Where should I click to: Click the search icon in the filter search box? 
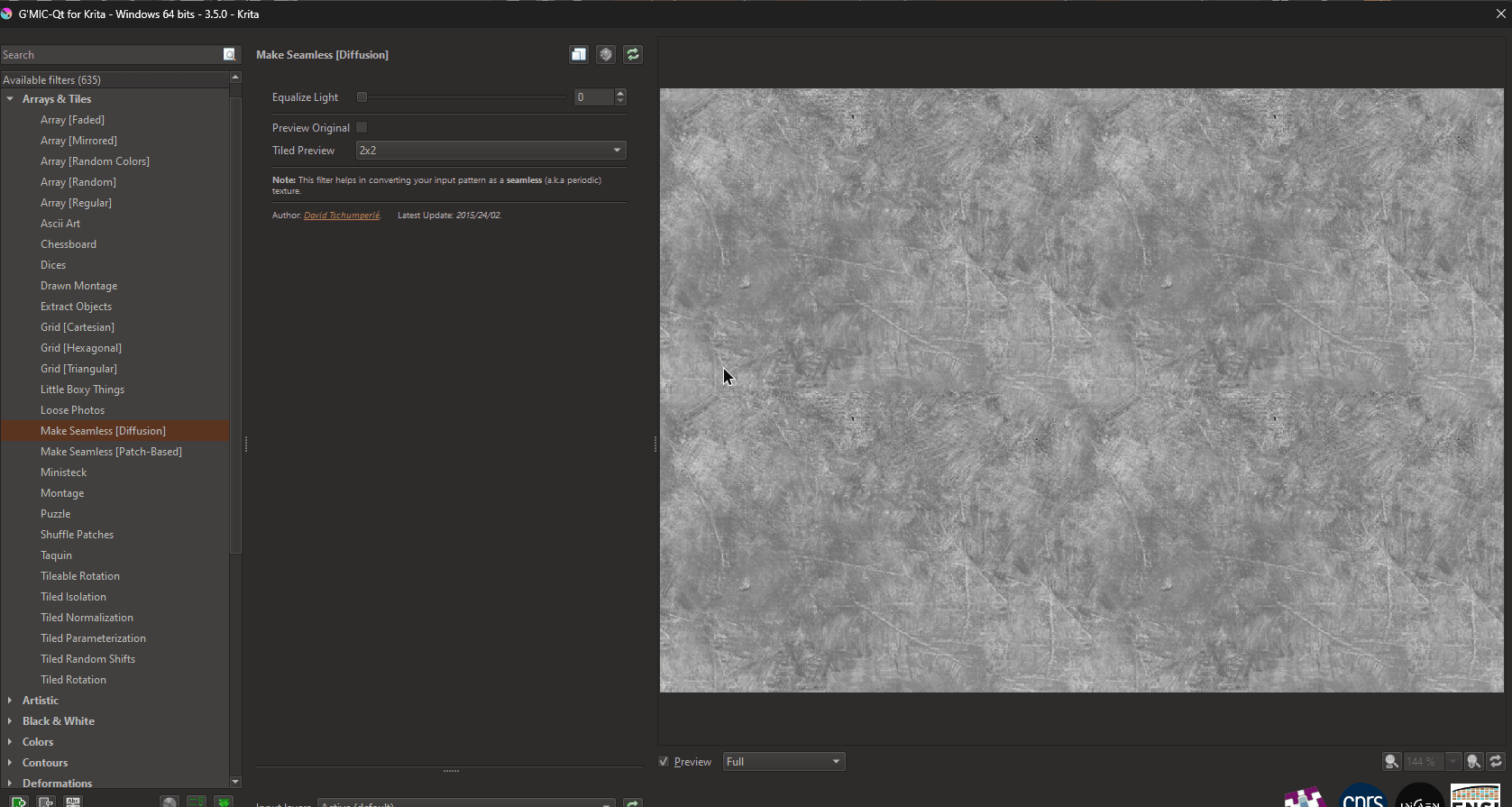coord(229,55)
